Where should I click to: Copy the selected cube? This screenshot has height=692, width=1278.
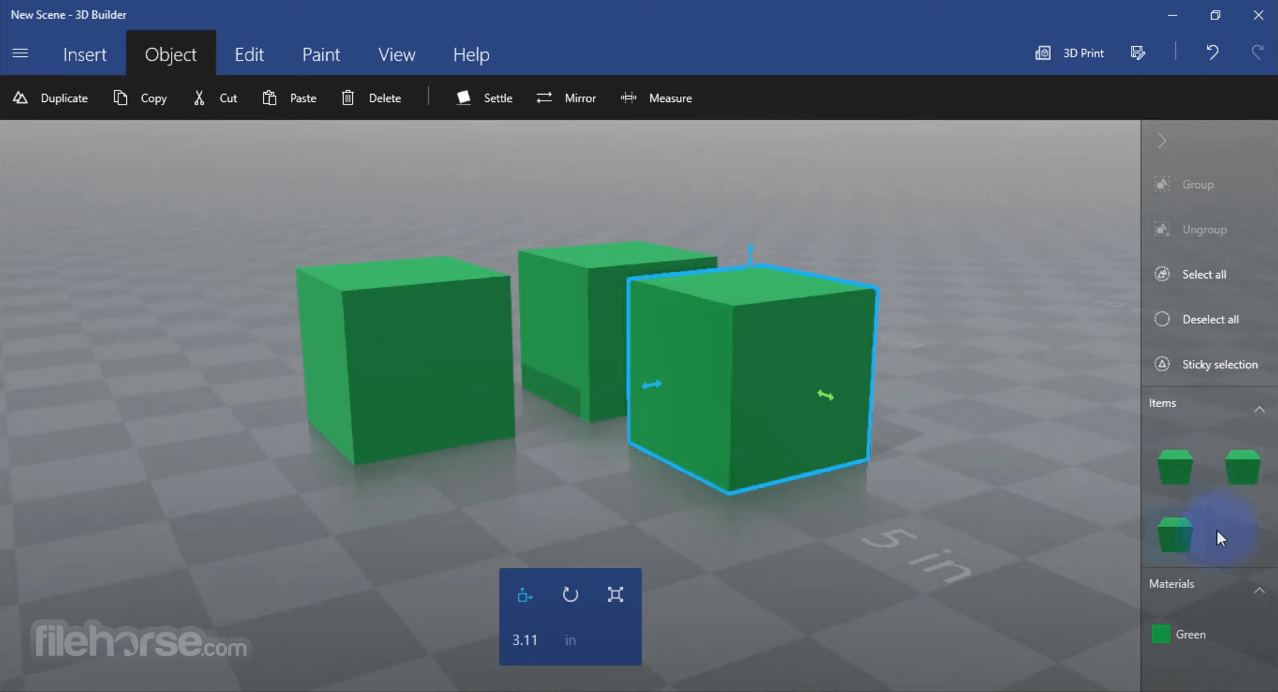click(140, 98)
